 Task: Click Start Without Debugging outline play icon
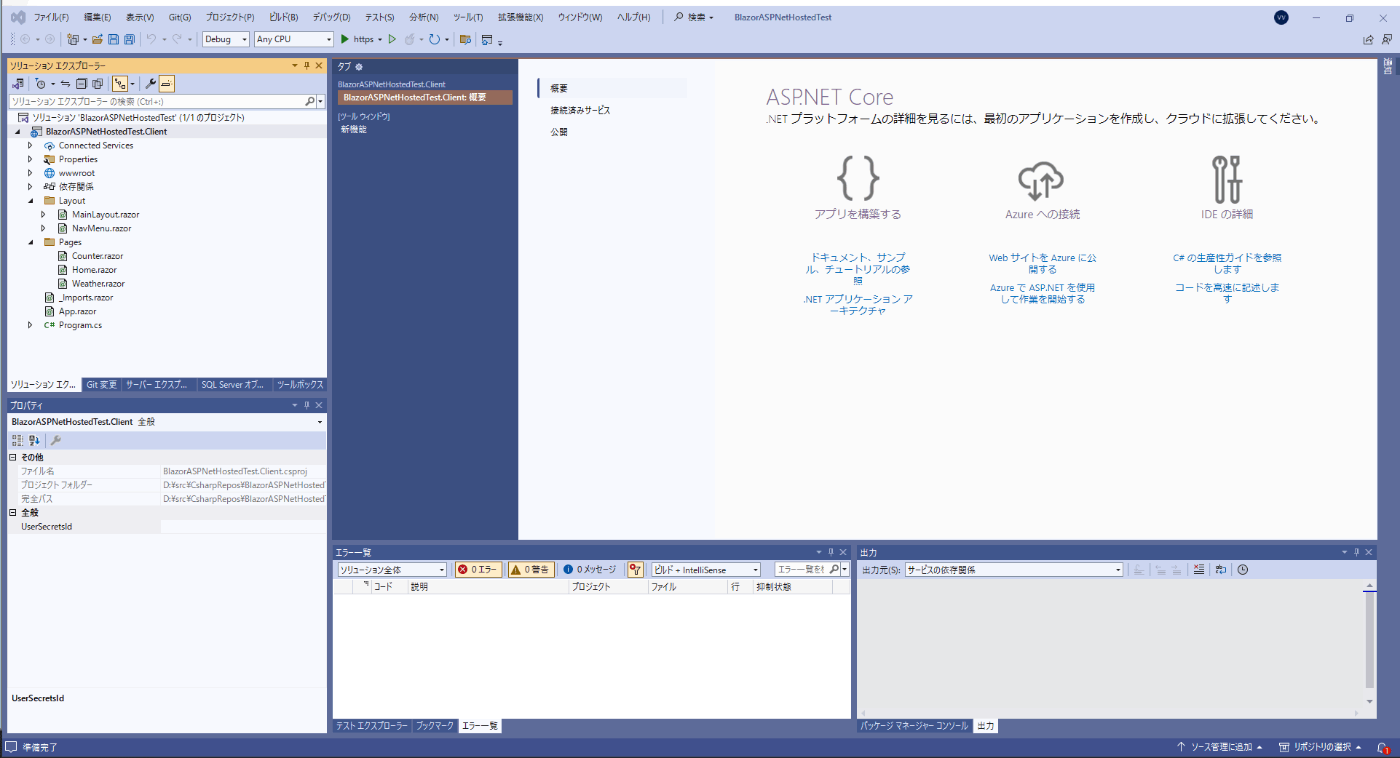392,39
